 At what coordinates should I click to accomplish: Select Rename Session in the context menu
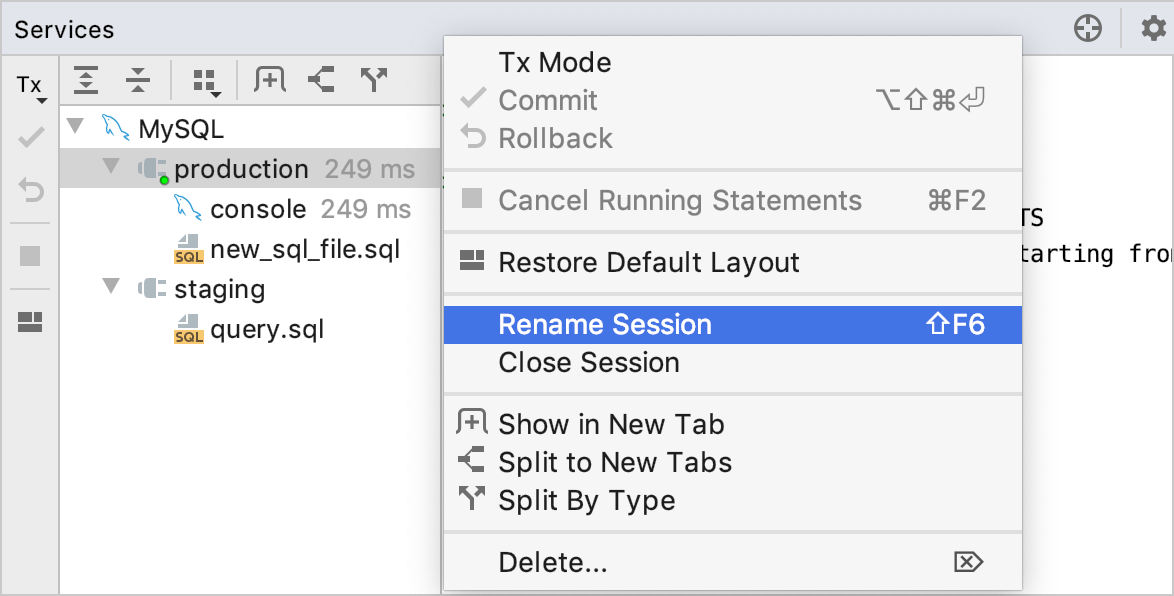pos(605,324)
